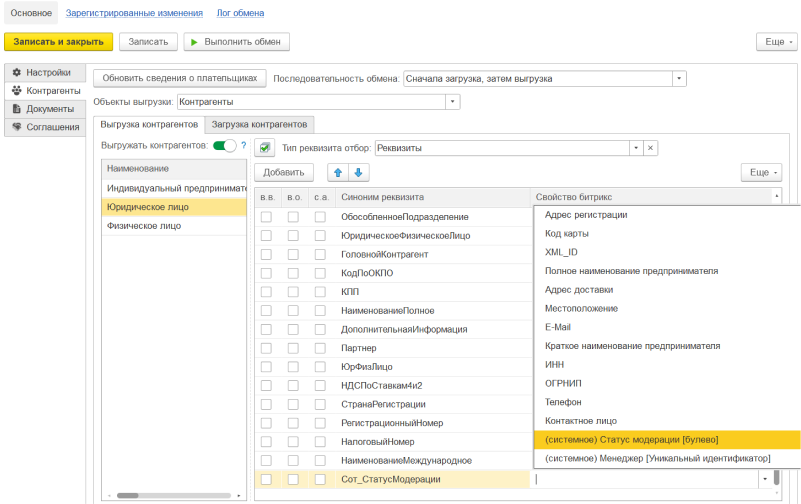801x504 pixels.
Task: Select Юридическое лицо row
Action: tap(174, 207)
